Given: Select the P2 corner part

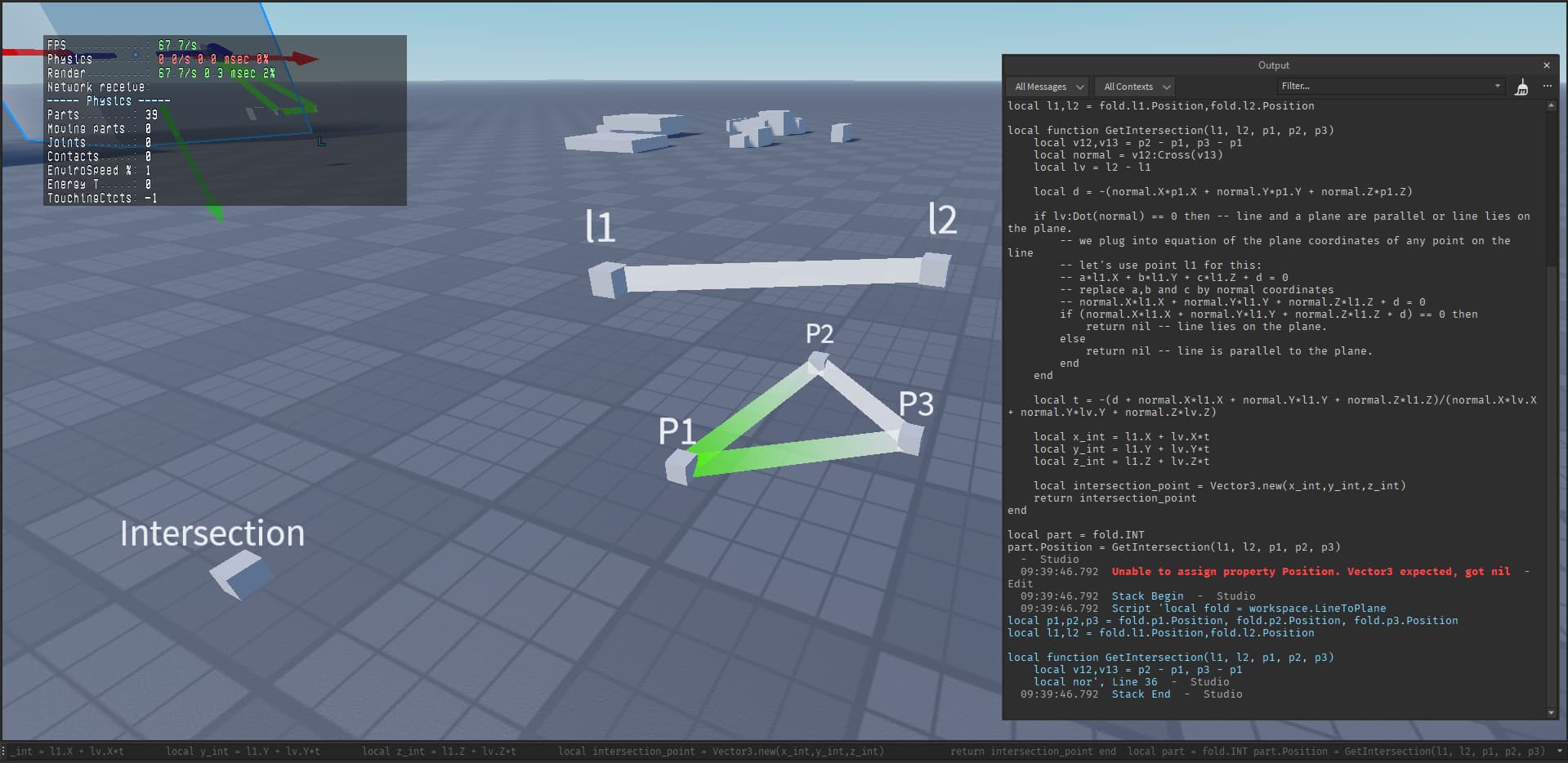Looking at the screenshot, I should (x=817, y=362).
